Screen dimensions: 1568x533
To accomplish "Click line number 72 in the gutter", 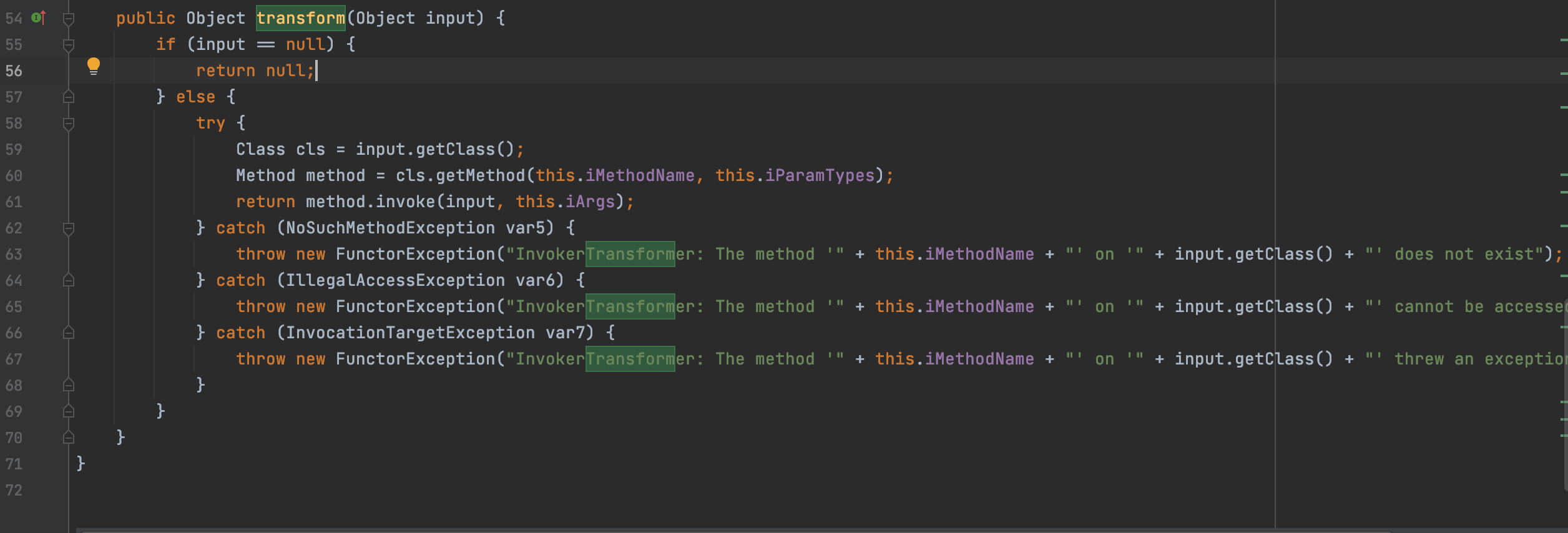I will click(14, 491).
